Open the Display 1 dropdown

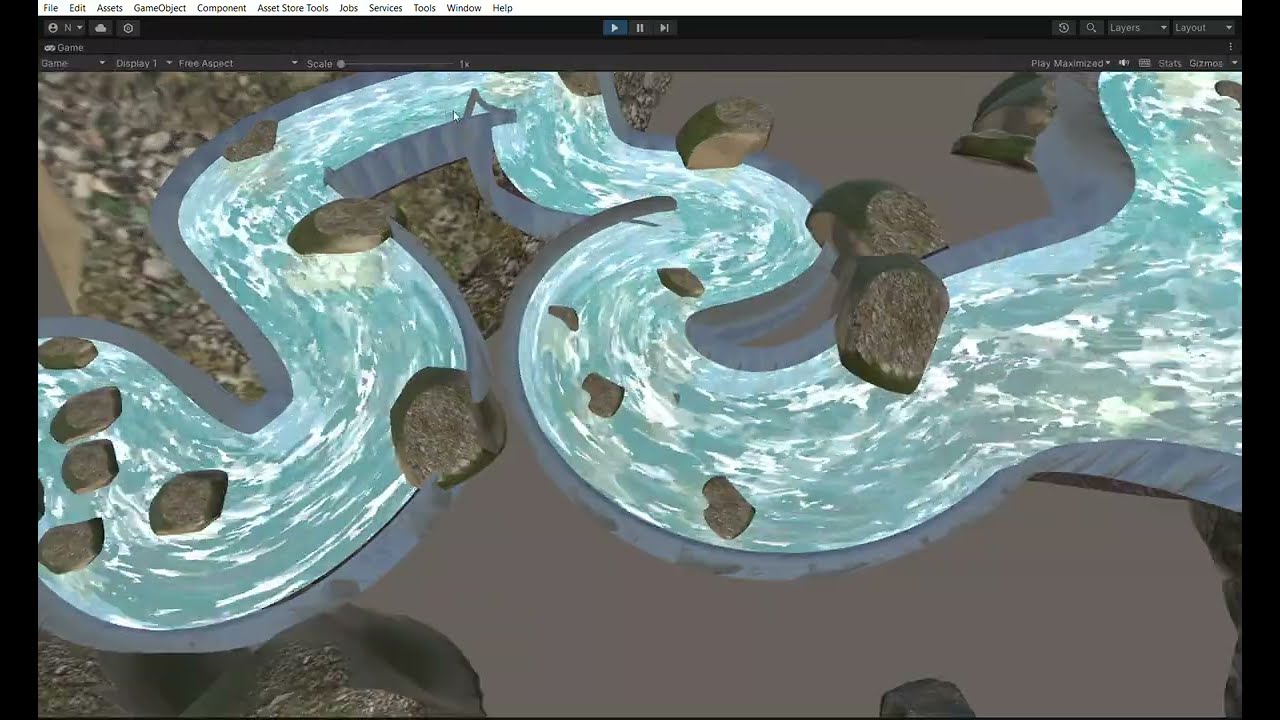pyautogui.click(x=143, y=63)
